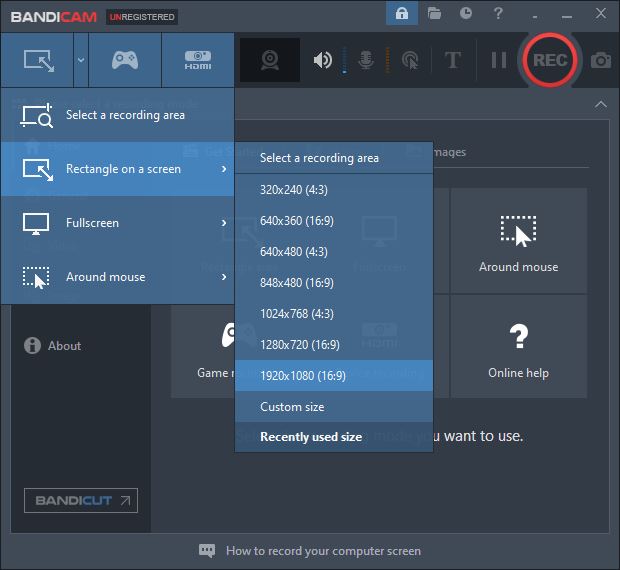Viewport: 620px width, 570px height.
Task: Choose Select a recording area in the menu
Action: point(118,115)
